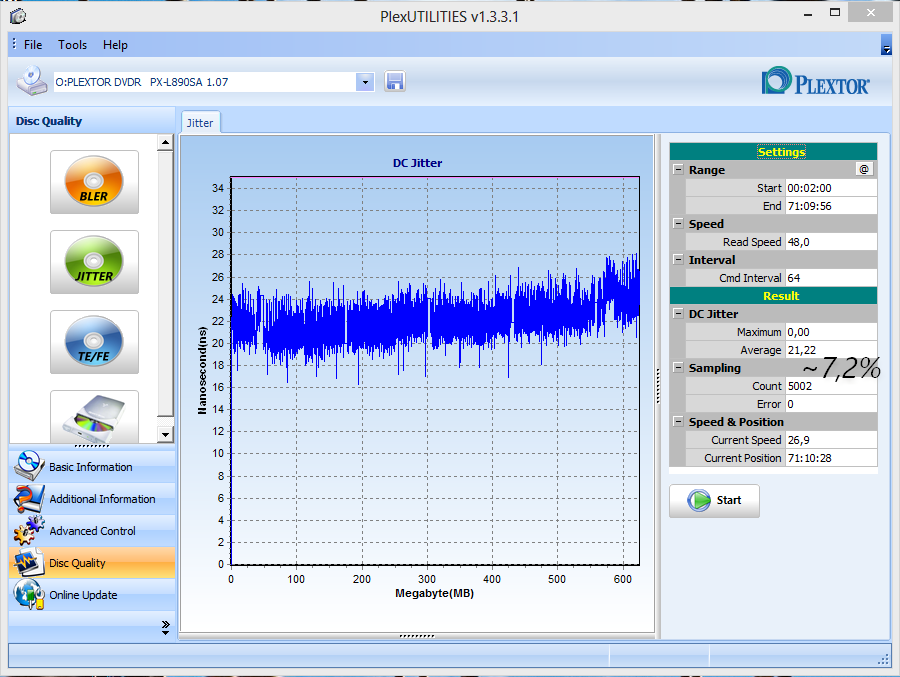Open the toolbar options arrow at right of menu bar
This screenshot has height=677, width=900.
coord(886,45)
